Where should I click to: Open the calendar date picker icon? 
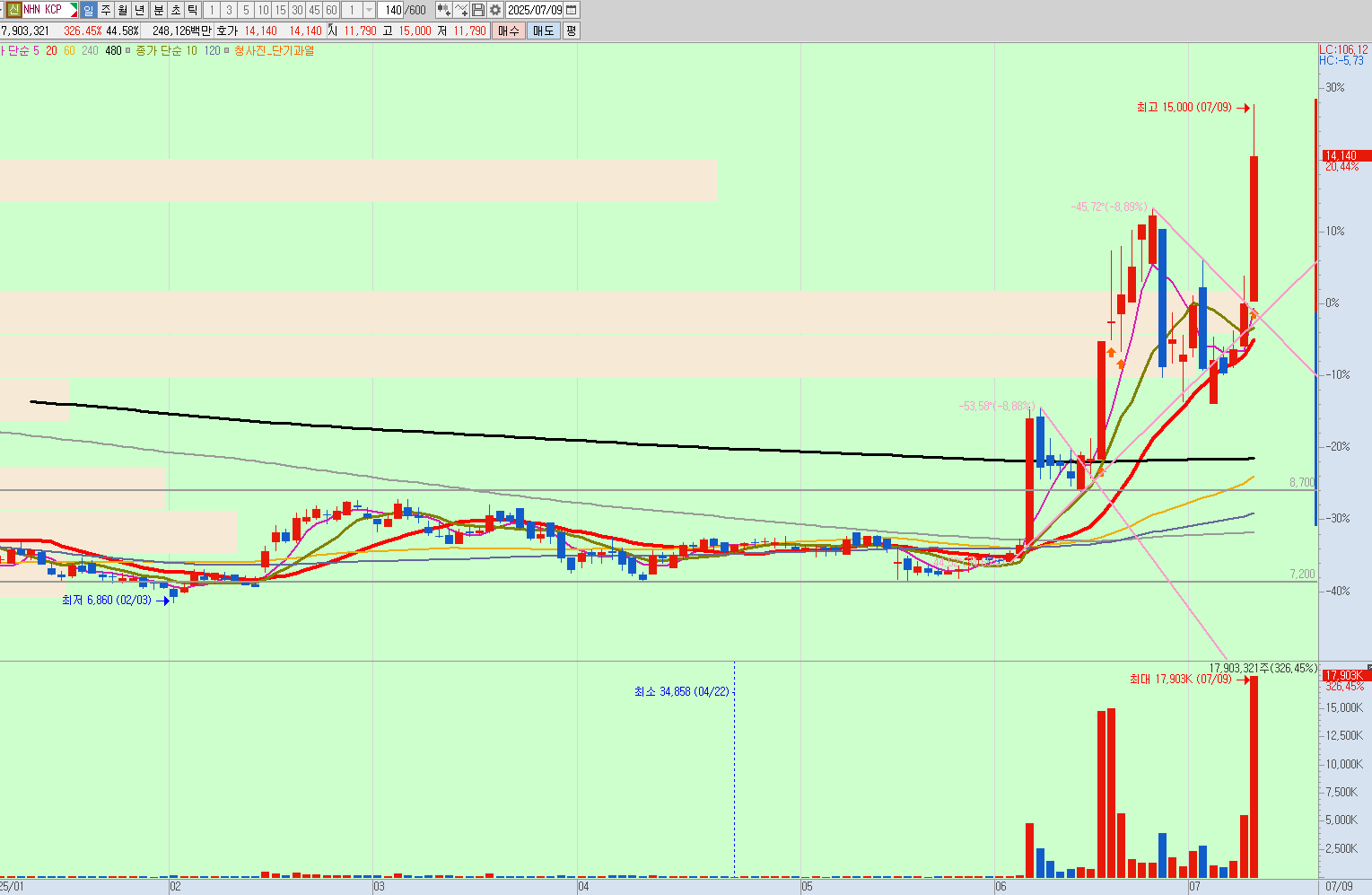point(572,10)
